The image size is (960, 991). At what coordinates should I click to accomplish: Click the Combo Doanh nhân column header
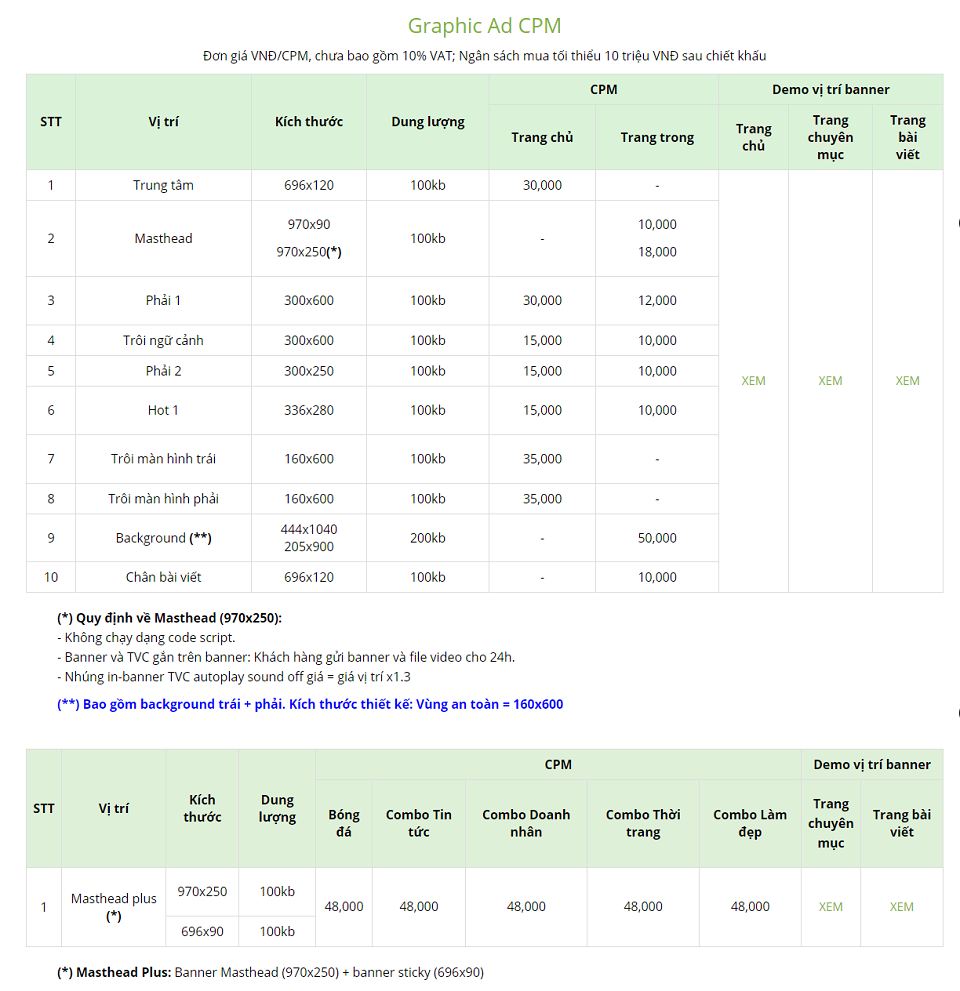526,823
